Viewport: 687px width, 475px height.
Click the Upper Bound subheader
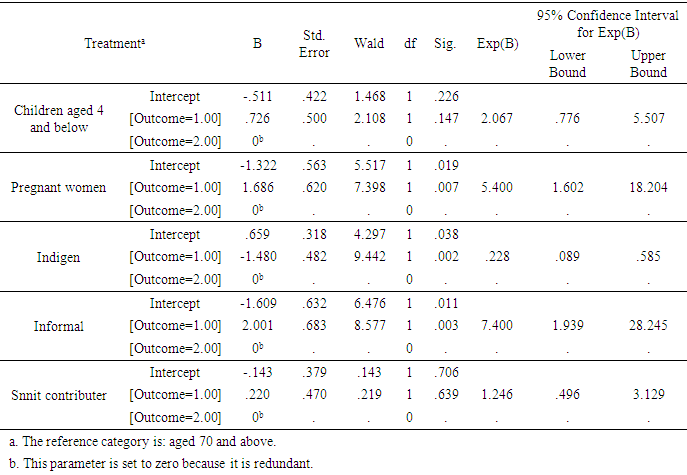(x=648, y=64)
